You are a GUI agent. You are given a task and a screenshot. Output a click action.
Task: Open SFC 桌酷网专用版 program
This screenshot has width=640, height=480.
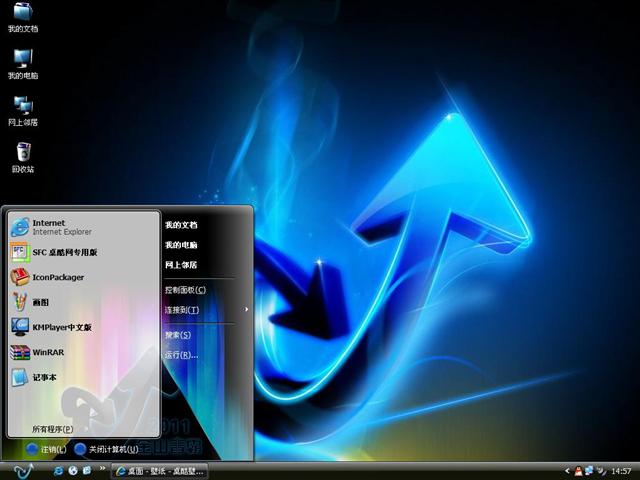(84, 252)
